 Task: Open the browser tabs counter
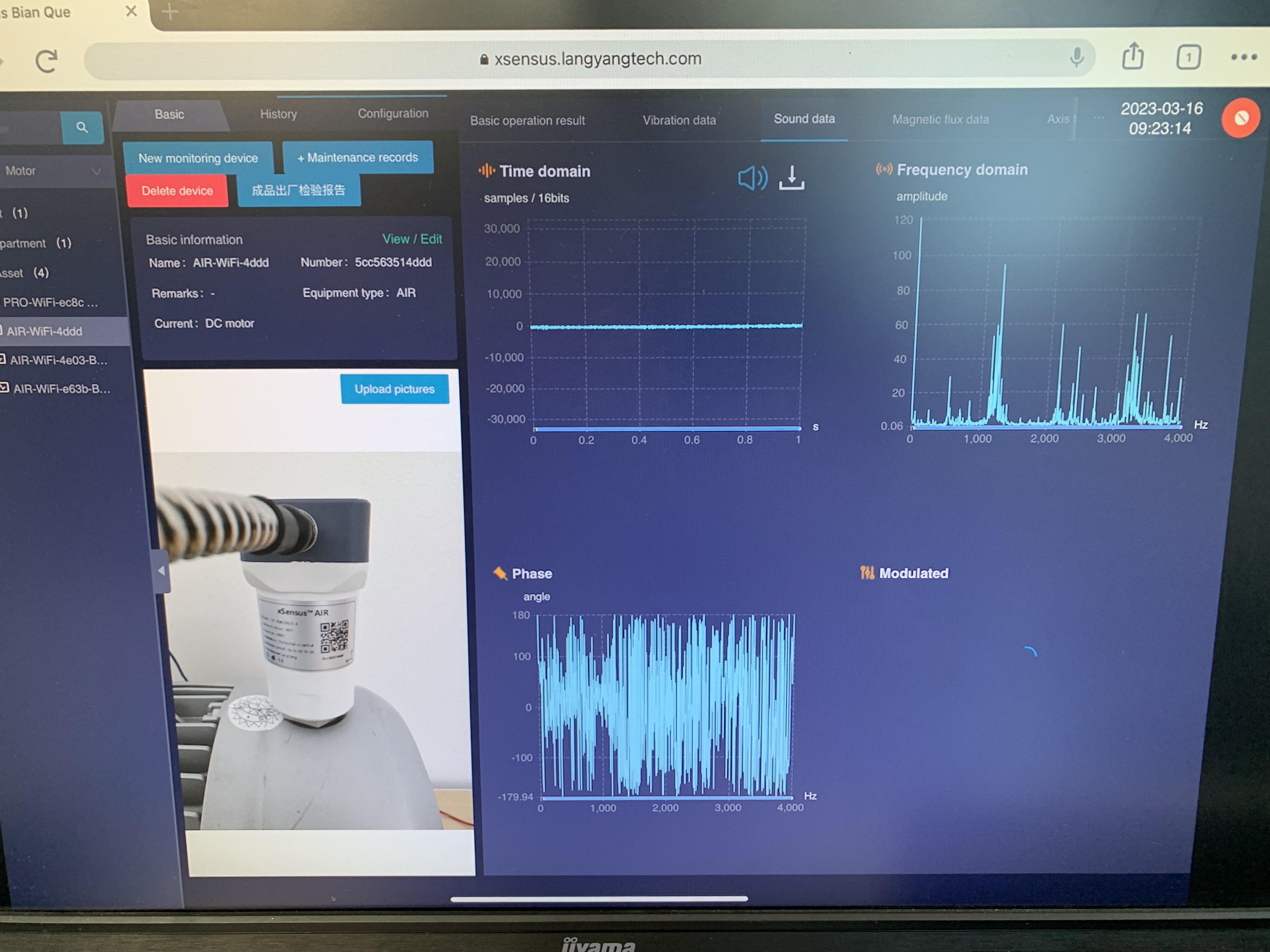coord(1188,57)
